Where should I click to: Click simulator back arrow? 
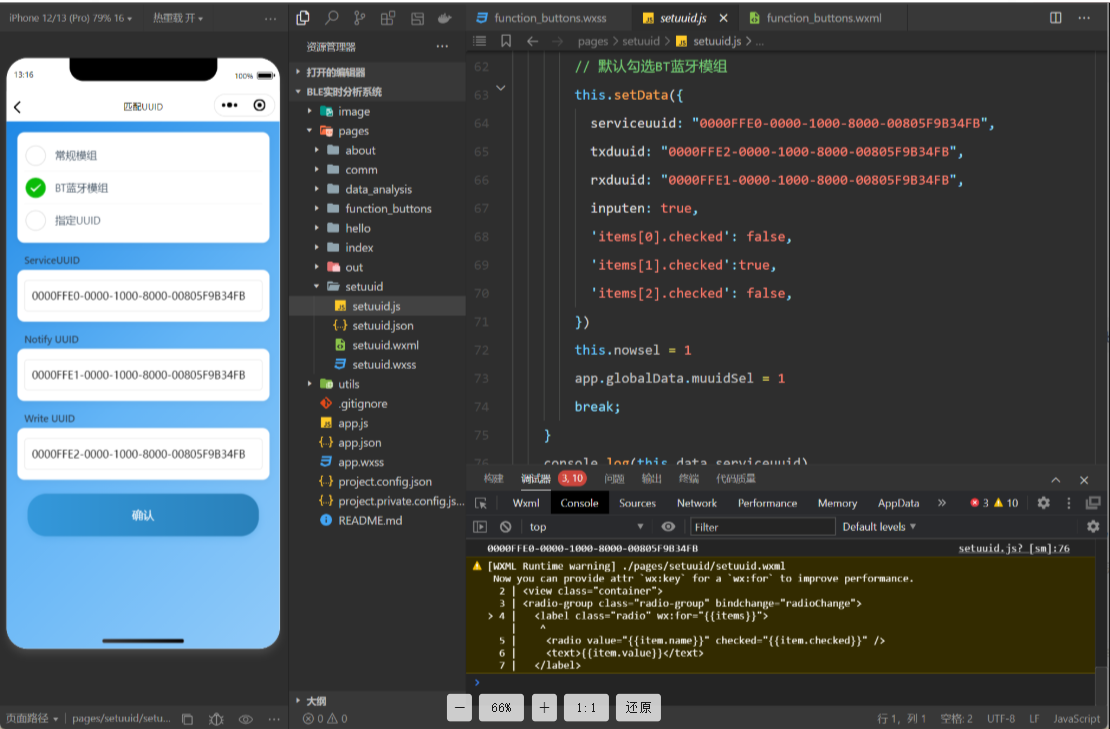[18, 107]
